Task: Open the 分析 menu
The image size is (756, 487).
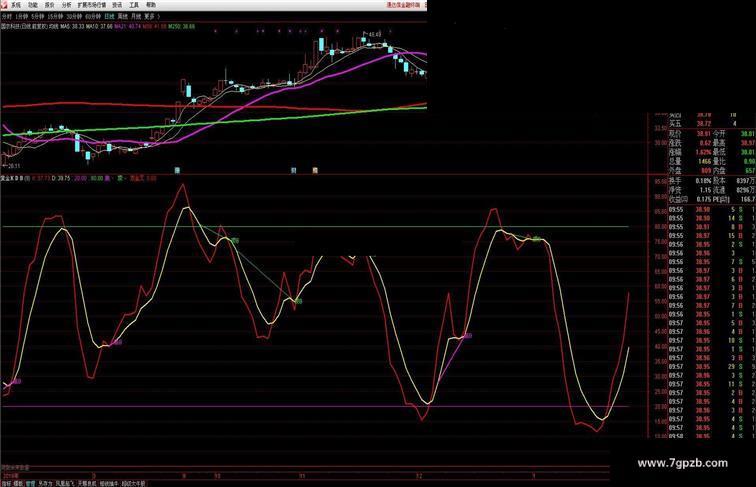Action: (x=67, y=5)
